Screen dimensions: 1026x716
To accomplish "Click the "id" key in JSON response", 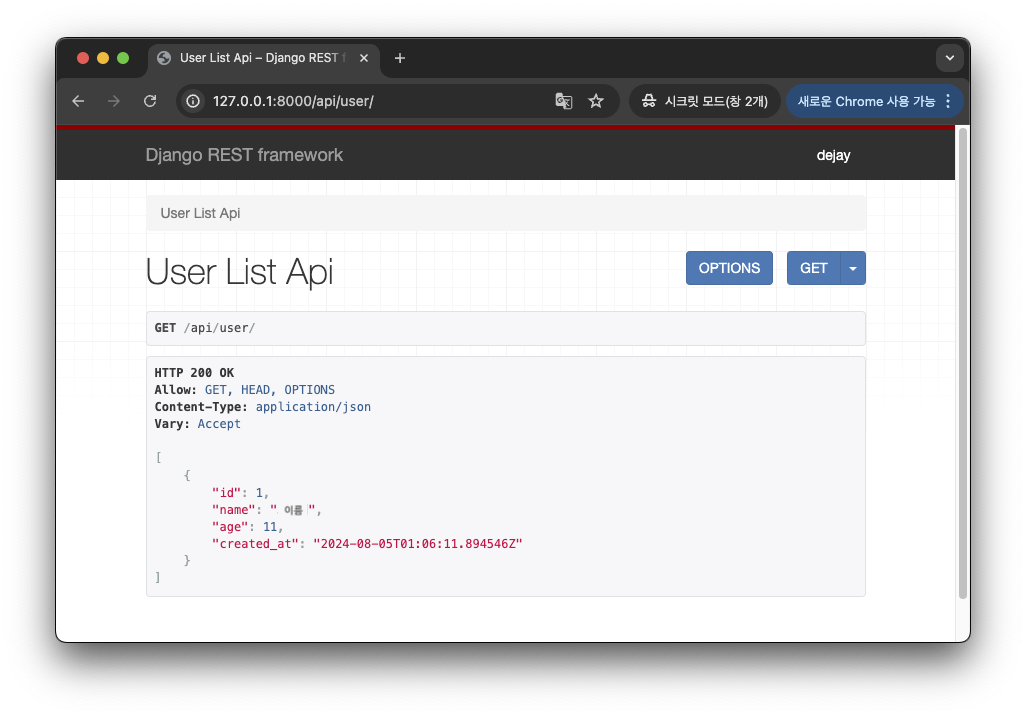I will tap(226, 493).
